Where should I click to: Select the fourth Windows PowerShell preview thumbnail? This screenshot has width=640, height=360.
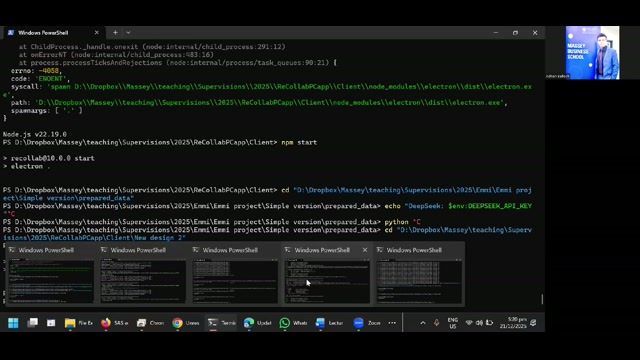pyautogui.click(x=327, y=275)
